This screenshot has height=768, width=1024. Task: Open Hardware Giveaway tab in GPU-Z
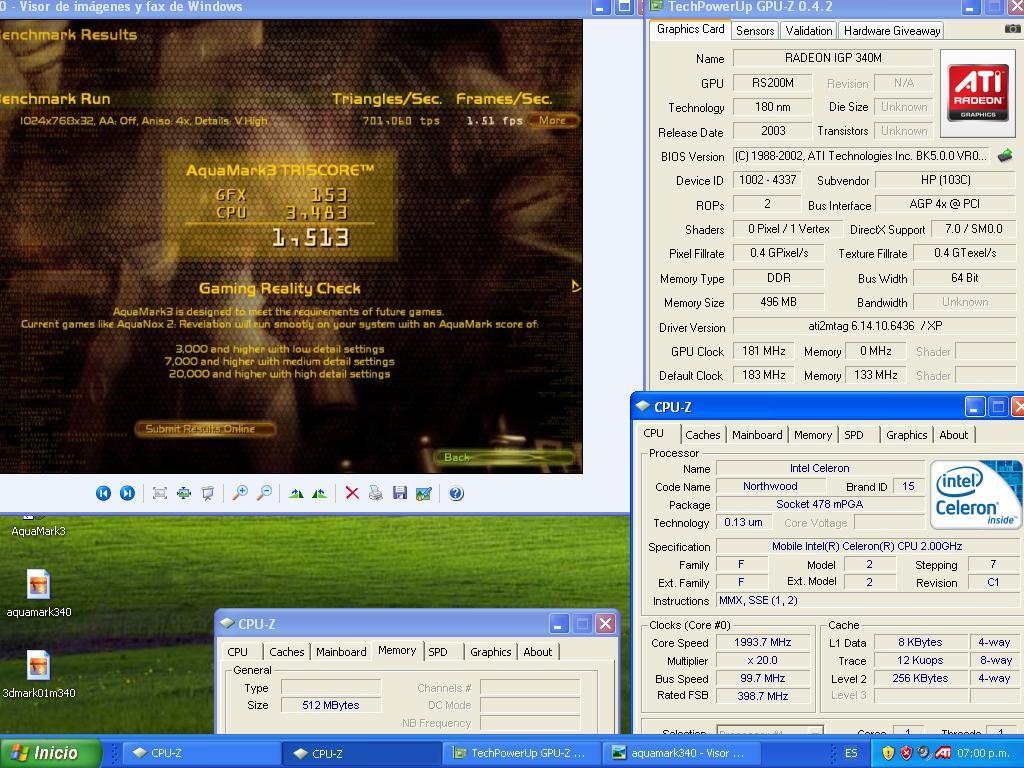[x=891, y=31]
